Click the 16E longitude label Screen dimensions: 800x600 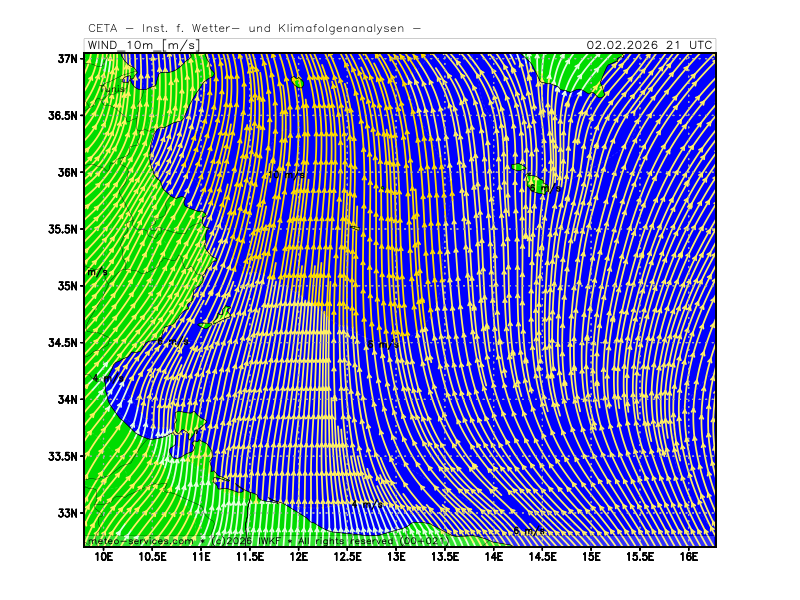pyautogui.click(x=689, y=556)
